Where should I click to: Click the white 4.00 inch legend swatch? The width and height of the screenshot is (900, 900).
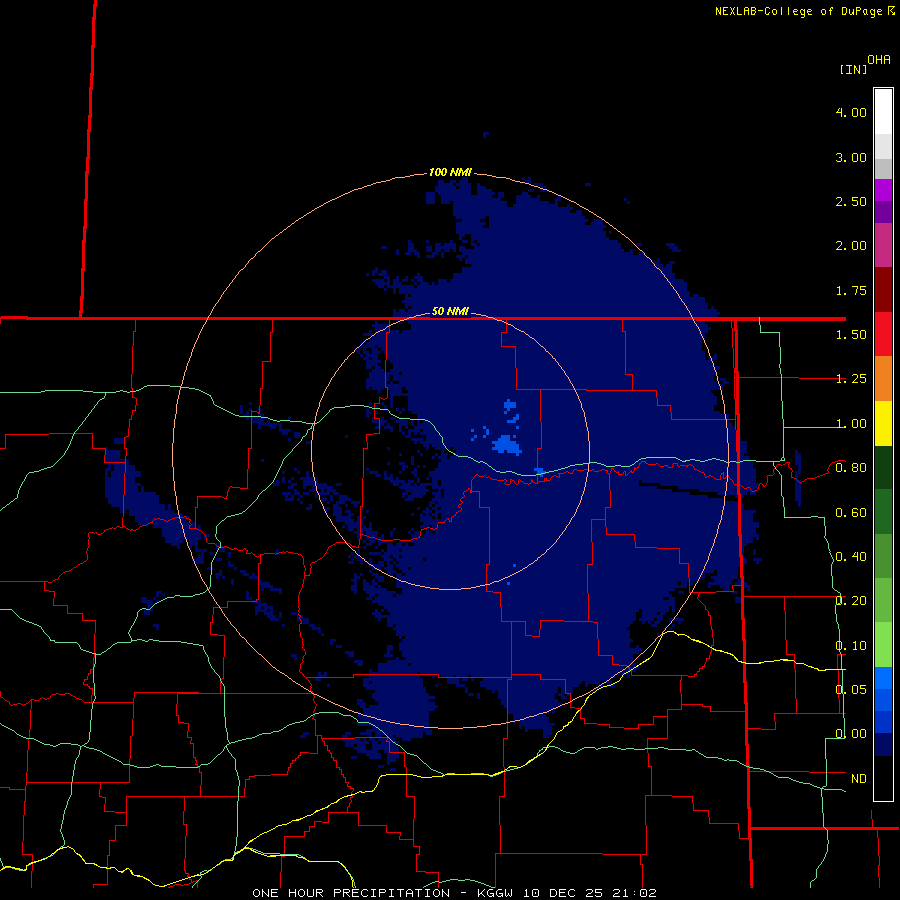click(x=883, y=111)
